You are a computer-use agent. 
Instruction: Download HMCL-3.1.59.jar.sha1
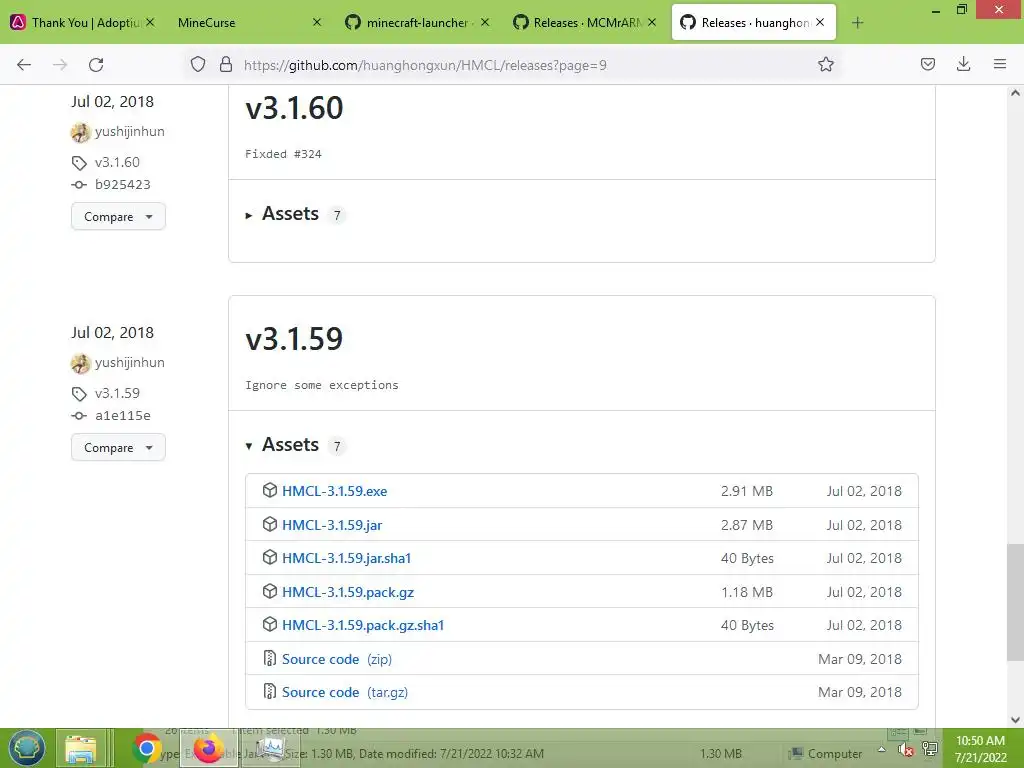(346, 558)
